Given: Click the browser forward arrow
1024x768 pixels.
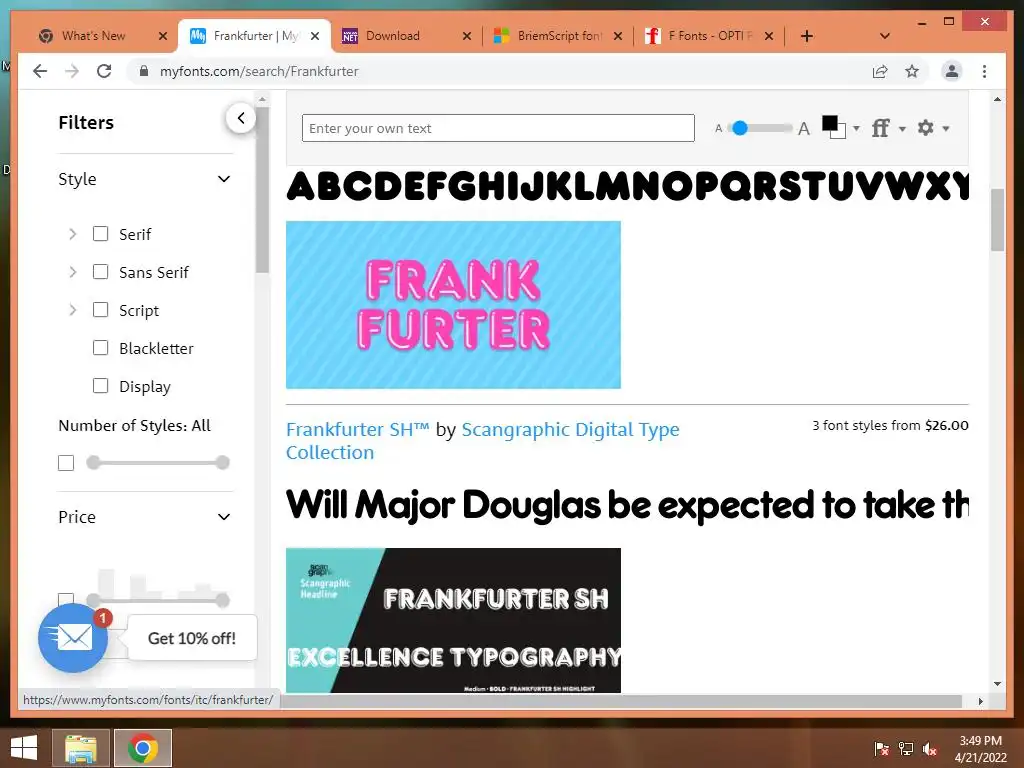Looking at the screenshot, I should coord(72,71).
